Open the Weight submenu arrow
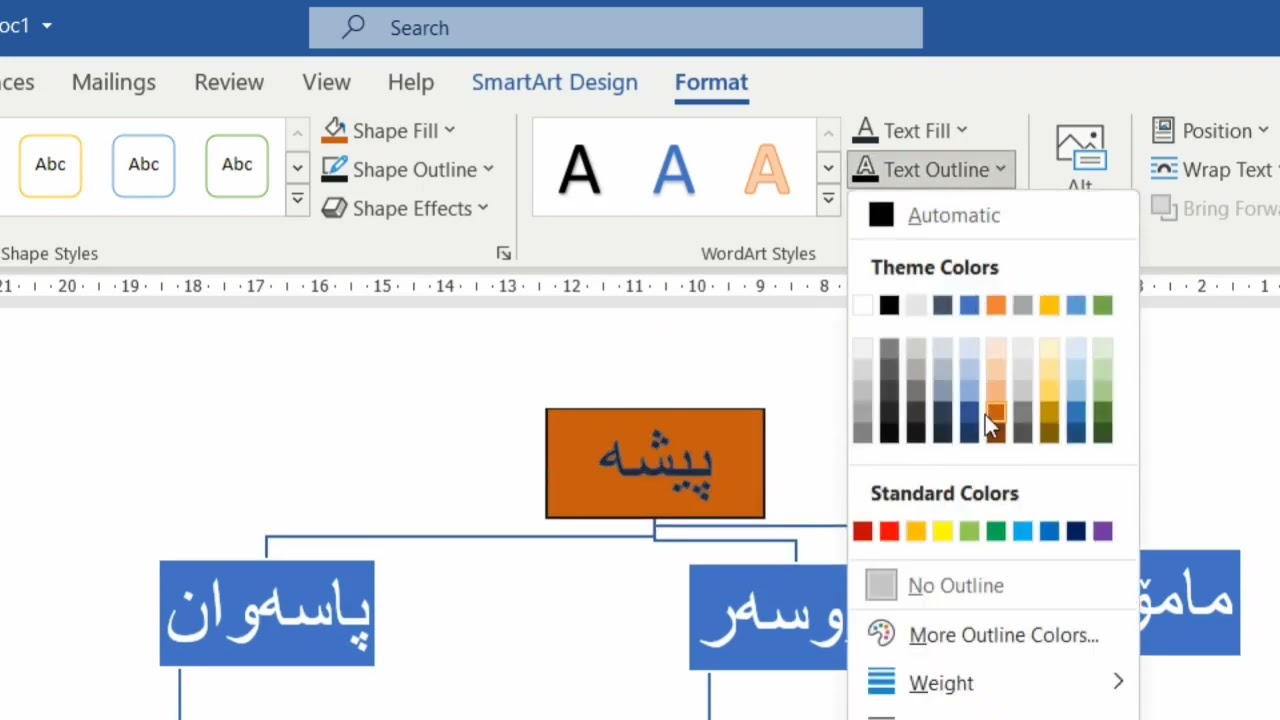The height and width of the screenshot is (720, 1280). [x=1118, y=682]
